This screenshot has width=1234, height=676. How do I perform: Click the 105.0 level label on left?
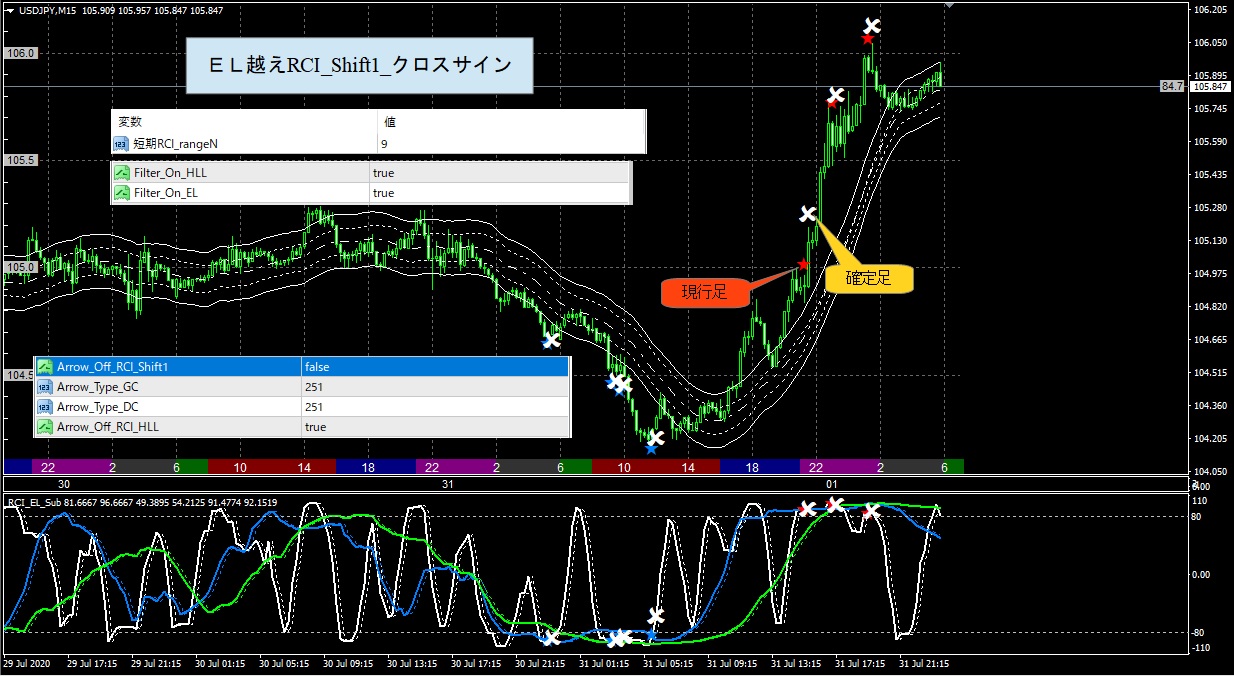point(20,268)
